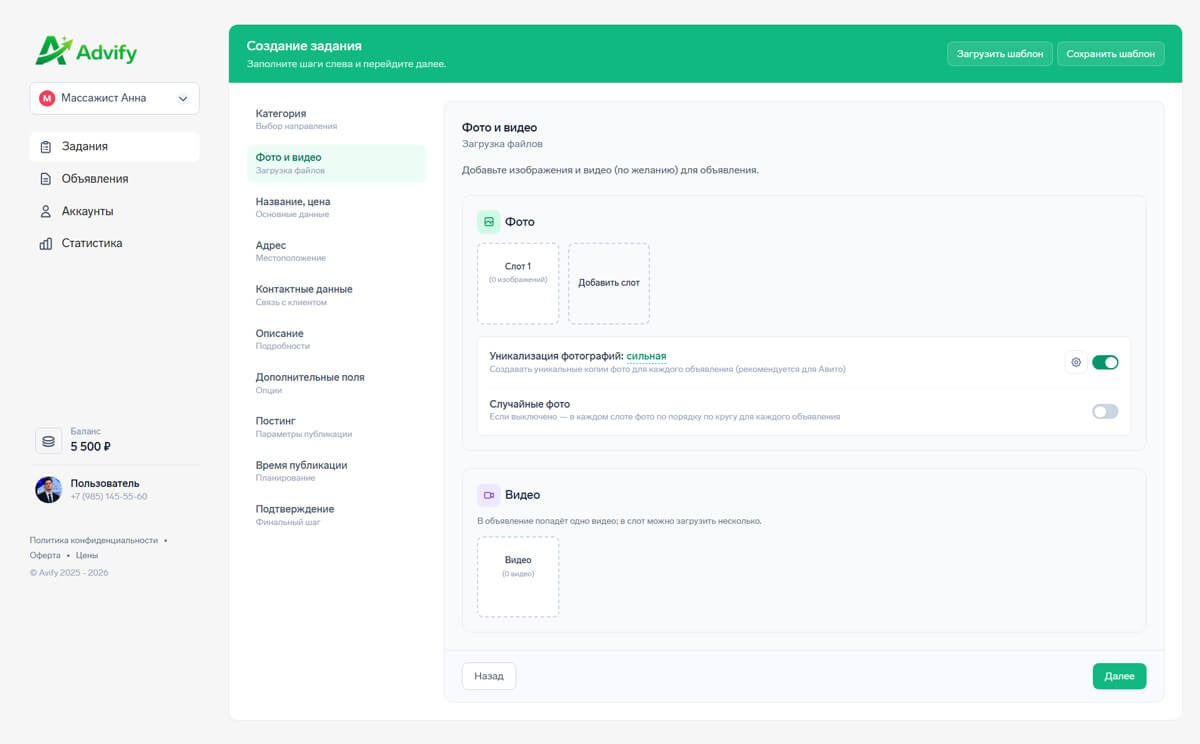The image size is (1200, 744).
Task: Click the red M avatar badge
Action: (46, 98)
